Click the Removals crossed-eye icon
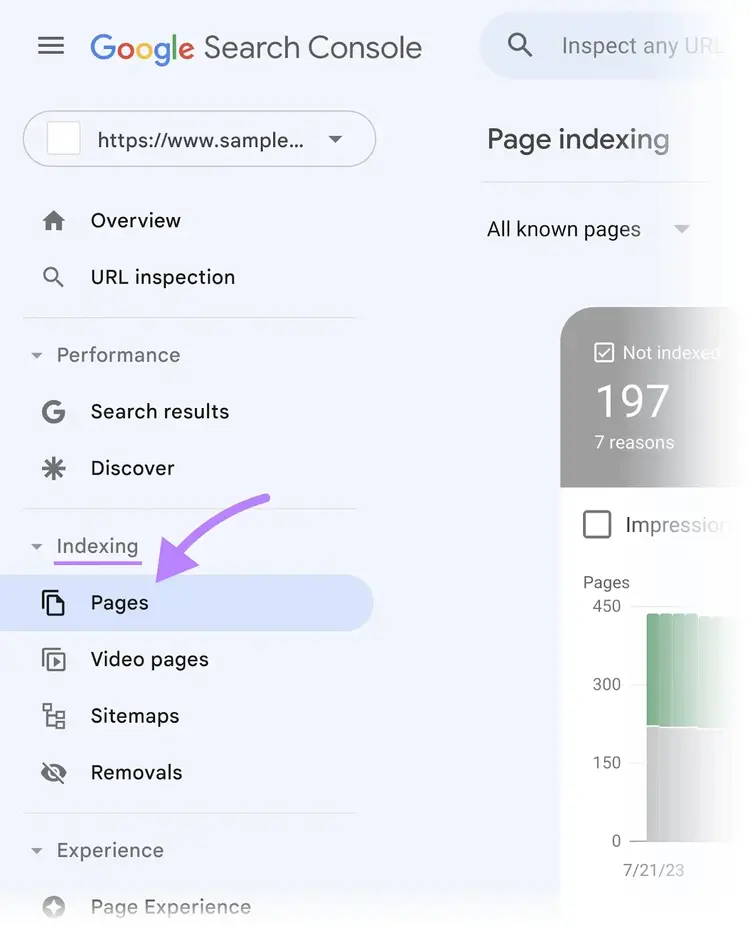 tap(54, 773)
